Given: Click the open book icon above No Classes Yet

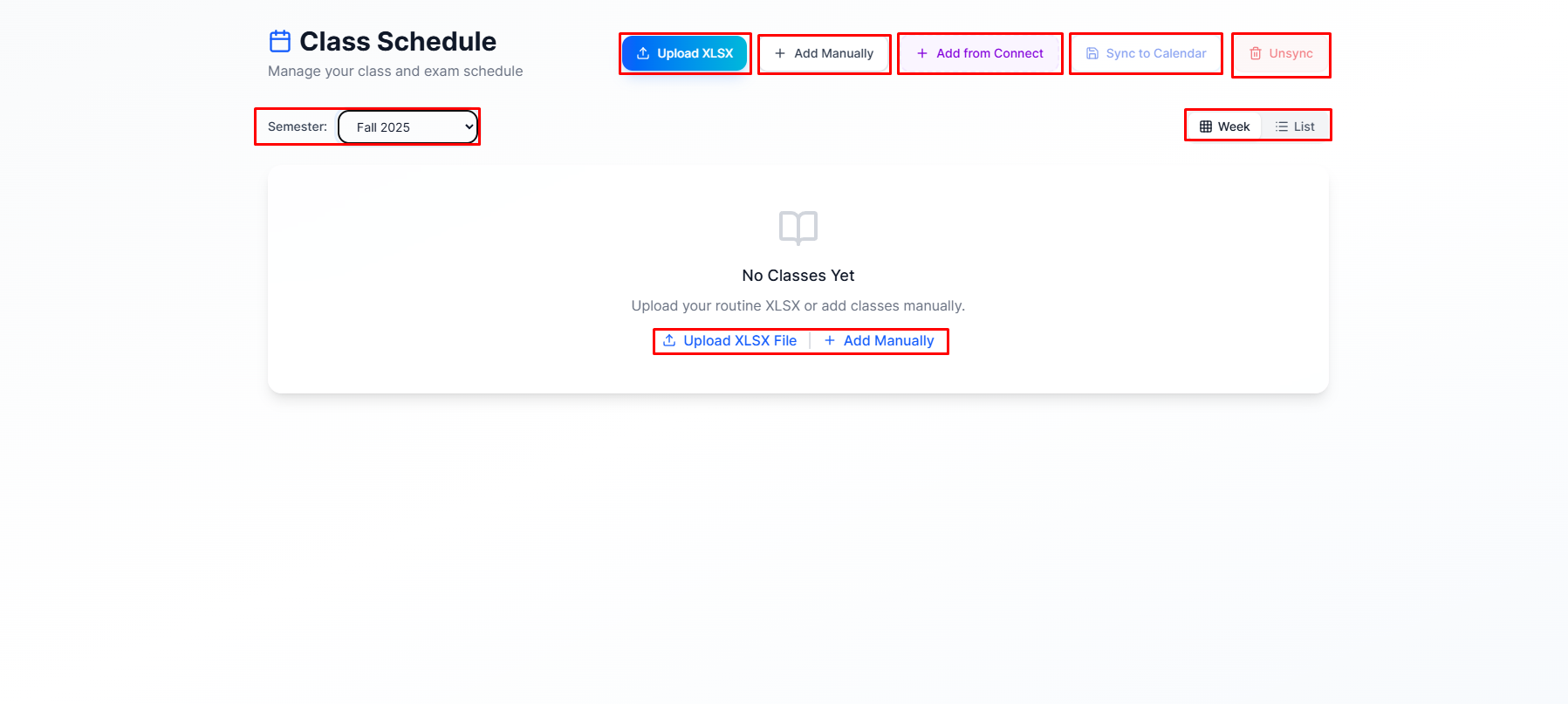Looking at the screenshot, I should pyautogui.click(x=798, y=228).
